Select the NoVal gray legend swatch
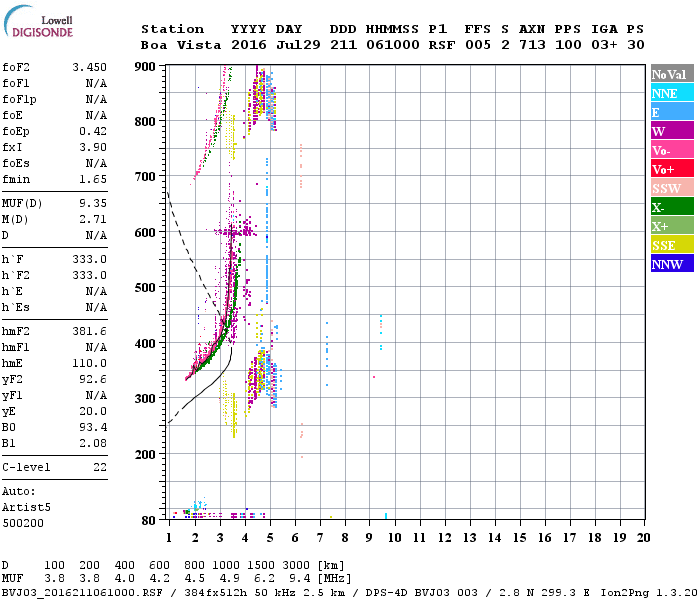Image resolution: width=700 pixels, height=600 pixels. point(672,74)
